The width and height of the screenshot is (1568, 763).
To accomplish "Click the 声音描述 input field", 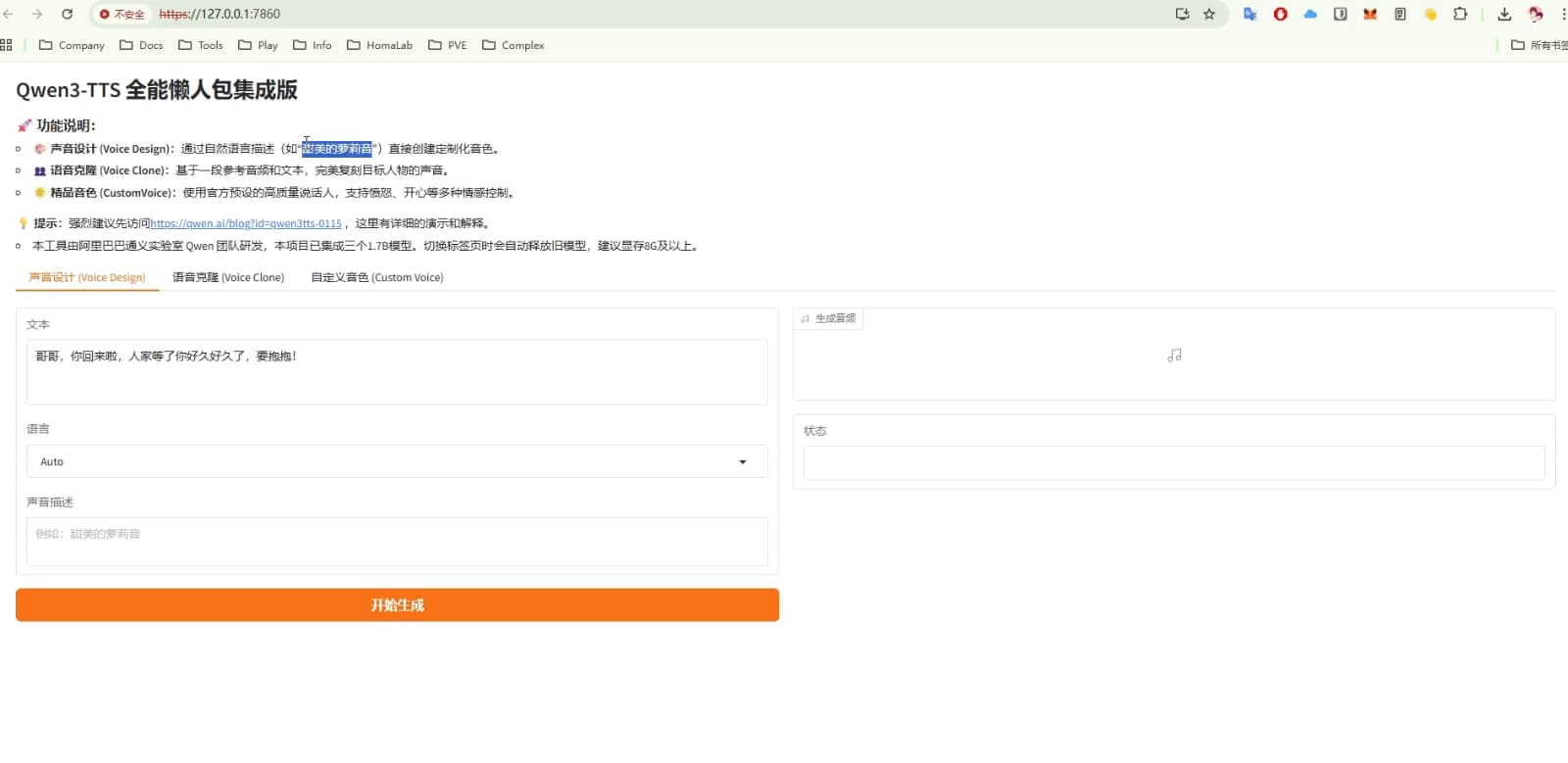I will [x=397, y=541].
